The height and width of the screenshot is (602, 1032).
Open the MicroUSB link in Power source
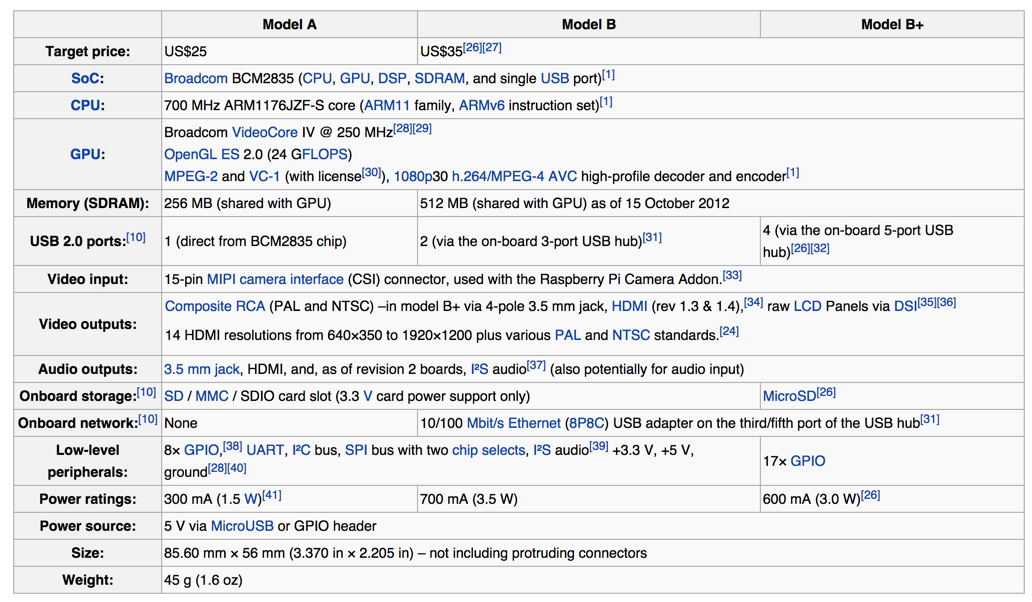tap(242, 526)
